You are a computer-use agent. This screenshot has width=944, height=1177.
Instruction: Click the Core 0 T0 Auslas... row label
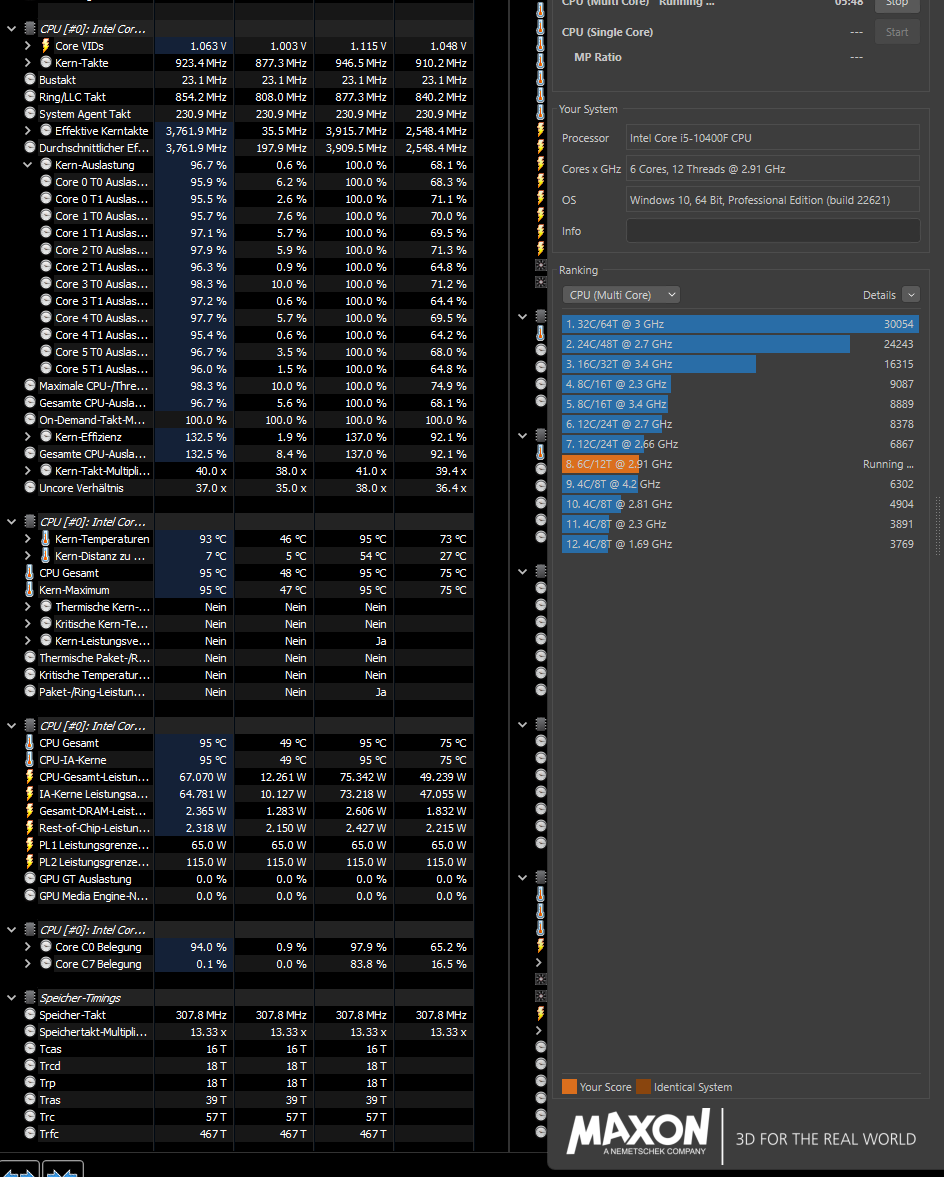pyautogui.click(x=101, y=182)
